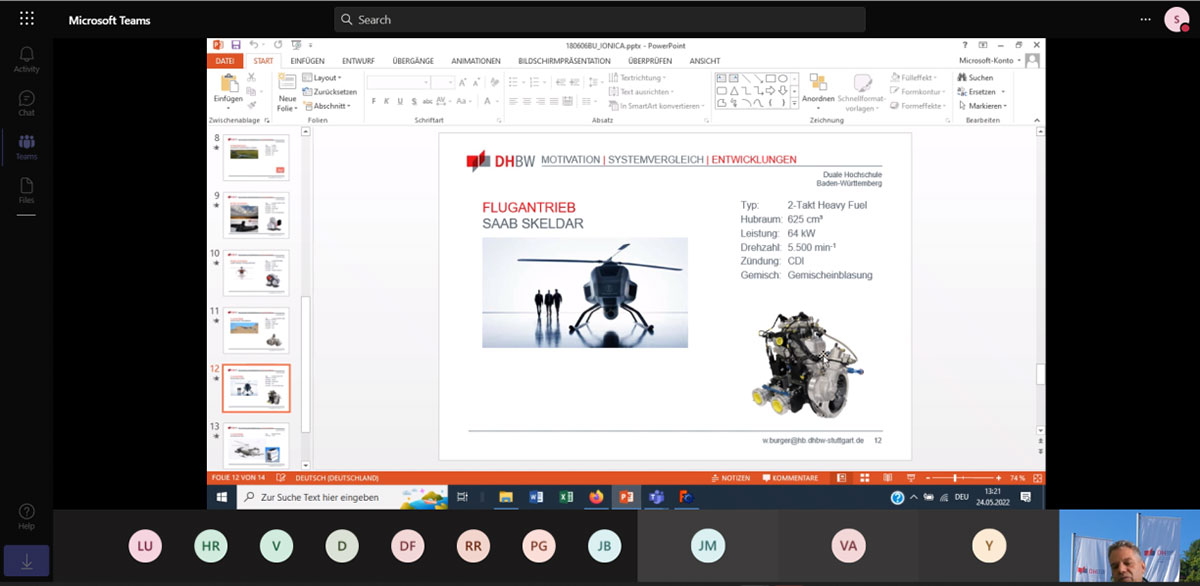Switch to the ANSICHT ribbon tab
Screen dimensions: 1200x586
click(x=705, y=61)
